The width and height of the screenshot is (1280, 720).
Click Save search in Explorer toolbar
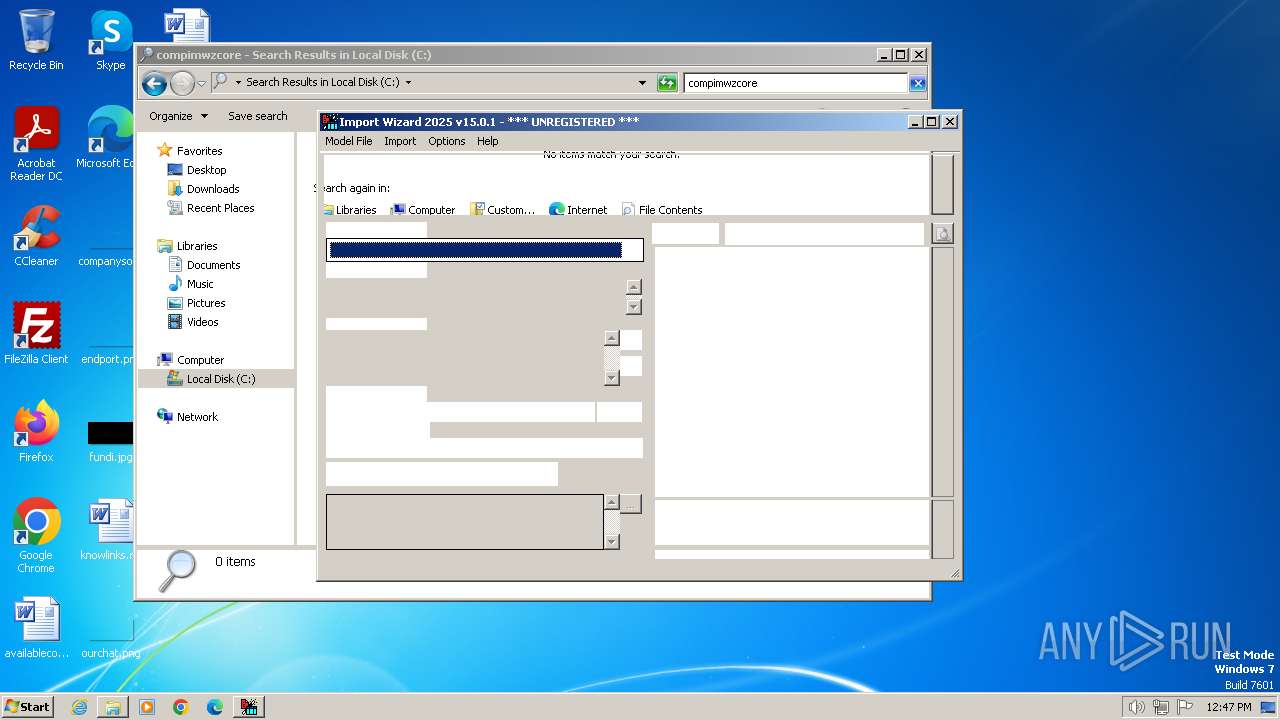click(x=257, y=116)
